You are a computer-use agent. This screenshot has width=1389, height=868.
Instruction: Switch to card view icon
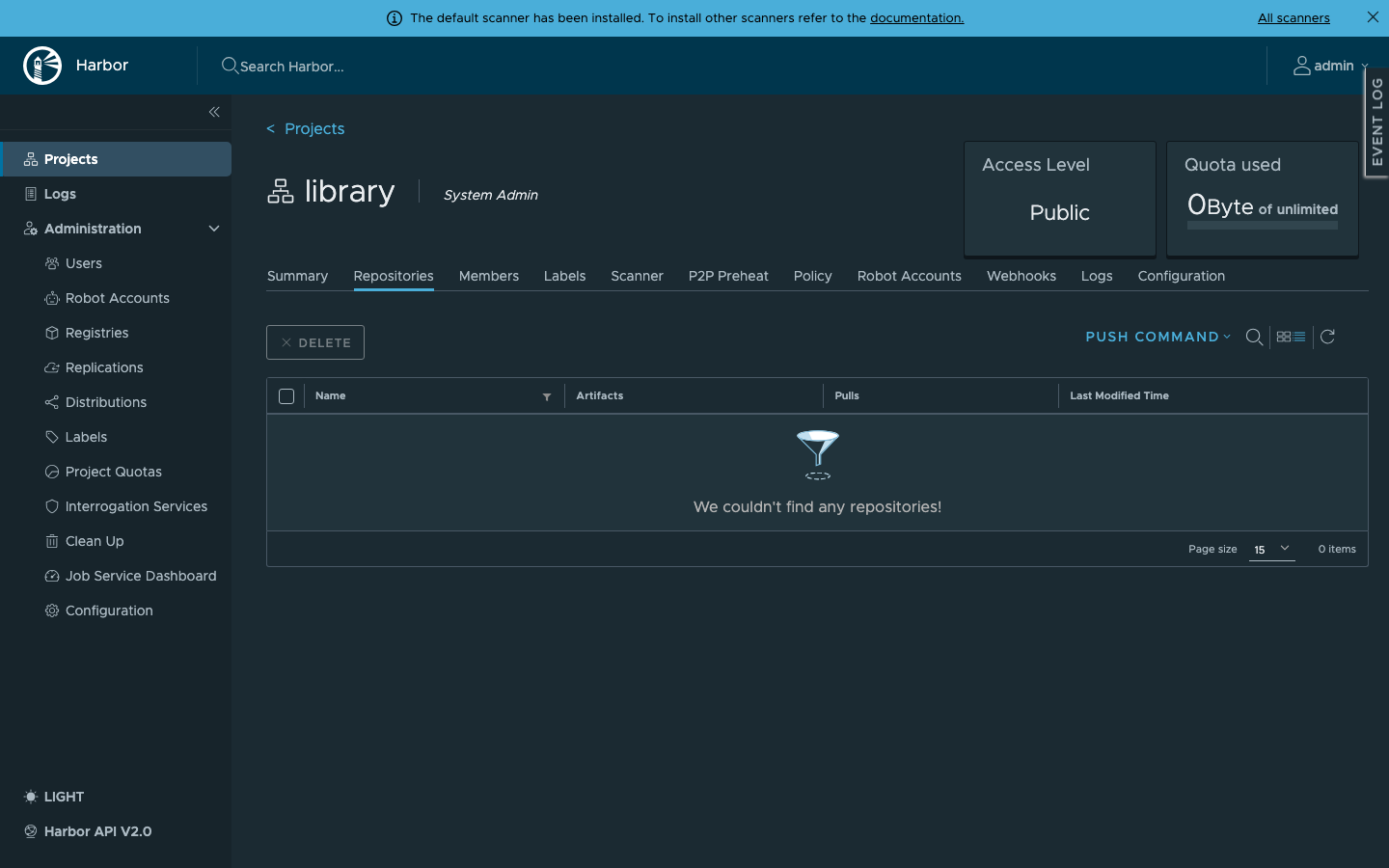click(x=1283, y=337)
